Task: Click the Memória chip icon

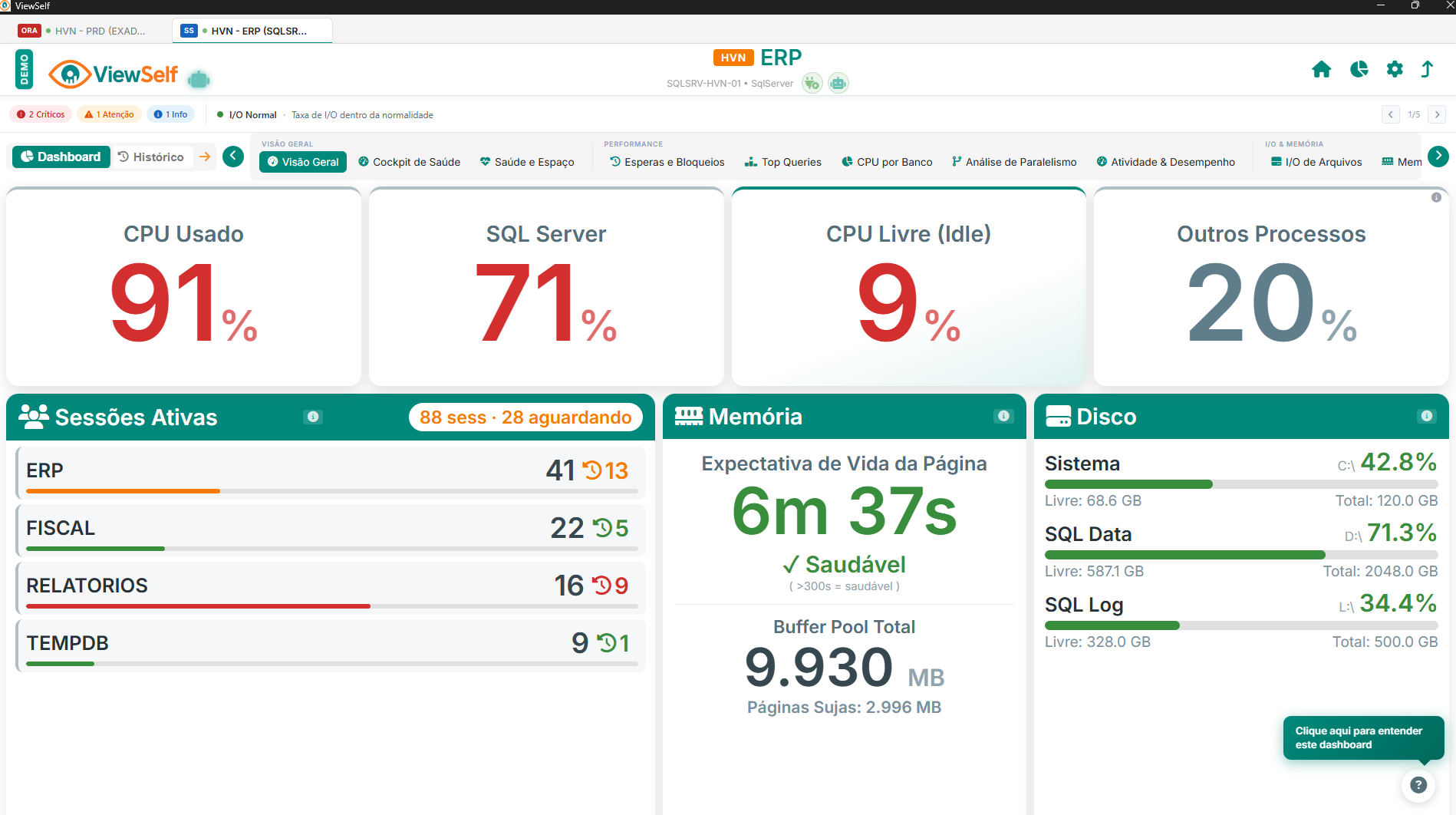Action: click(x=689, y=416)
